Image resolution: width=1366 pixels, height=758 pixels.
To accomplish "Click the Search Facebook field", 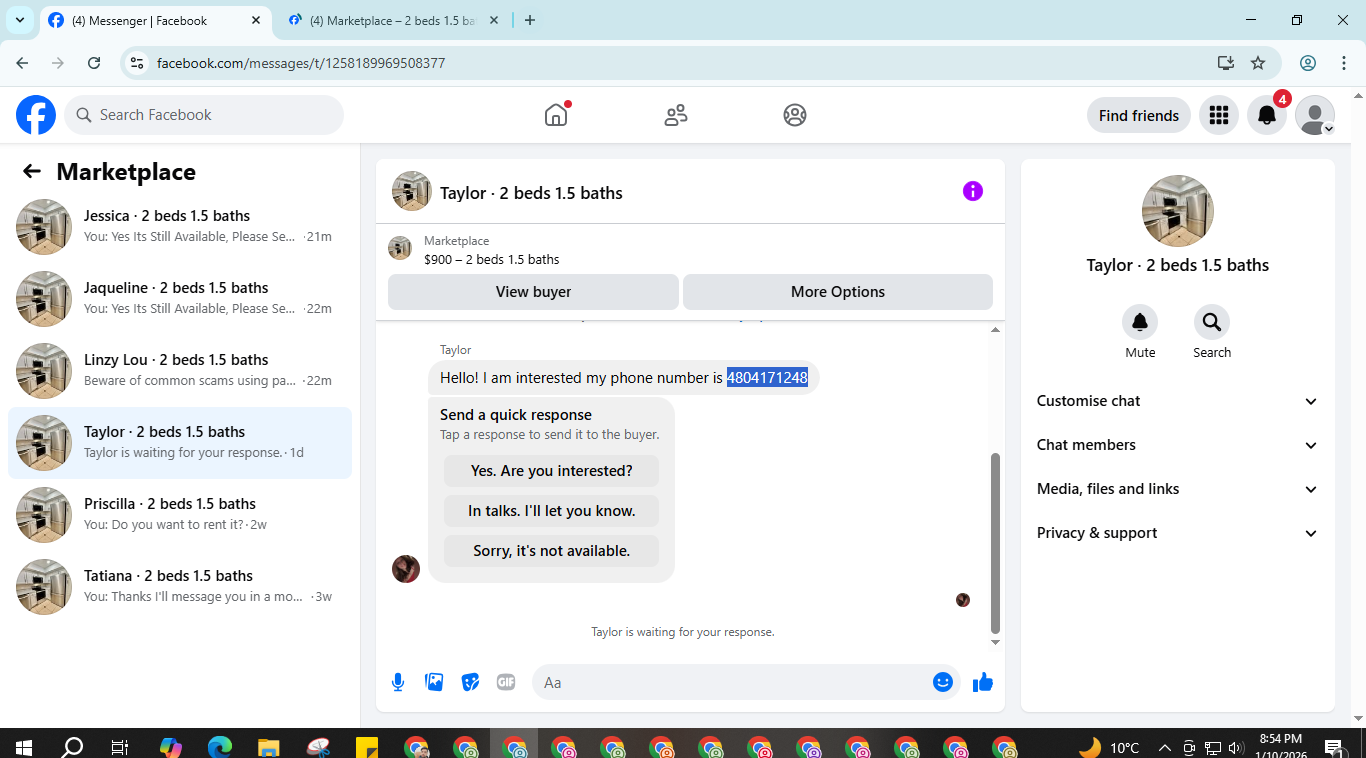I will pyautogui.click(x=204, y=115).
